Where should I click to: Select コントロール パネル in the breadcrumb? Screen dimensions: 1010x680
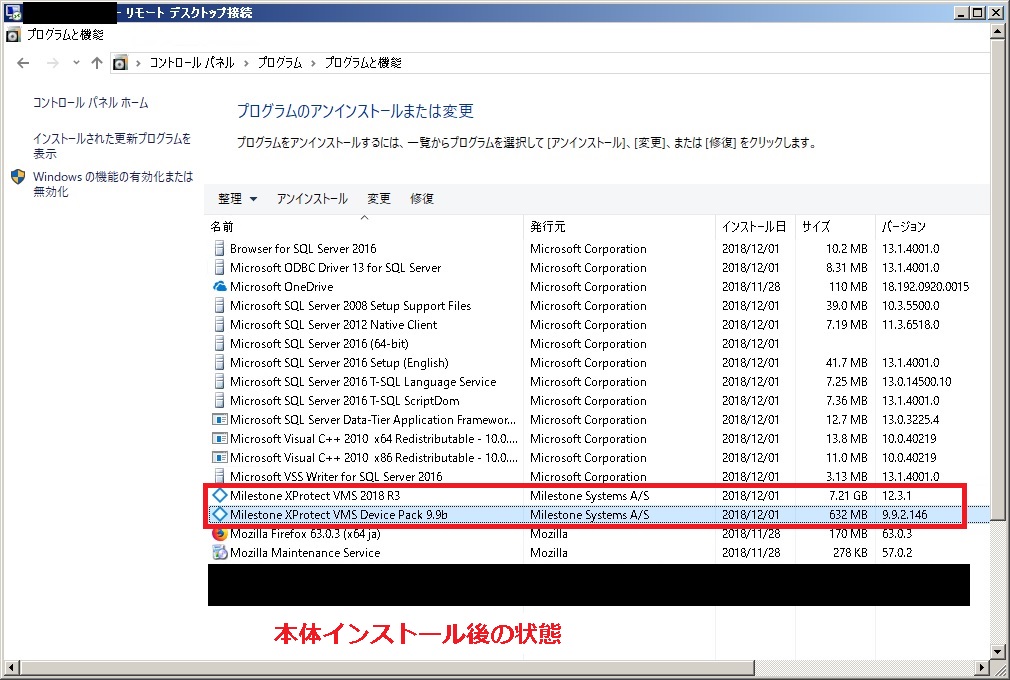[192, 63]
